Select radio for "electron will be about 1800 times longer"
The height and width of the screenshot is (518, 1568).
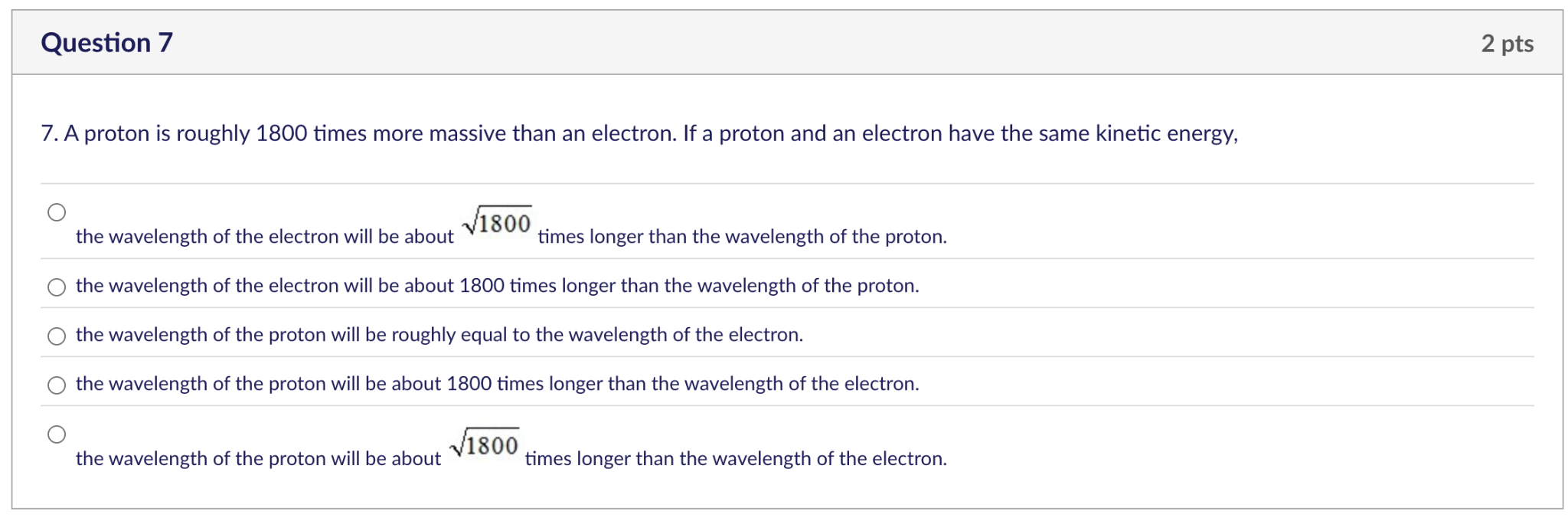57,287
